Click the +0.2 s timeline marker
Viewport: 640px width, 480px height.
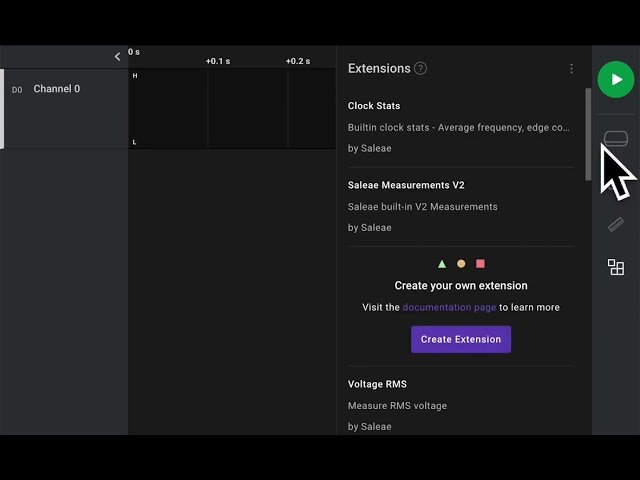297,61
